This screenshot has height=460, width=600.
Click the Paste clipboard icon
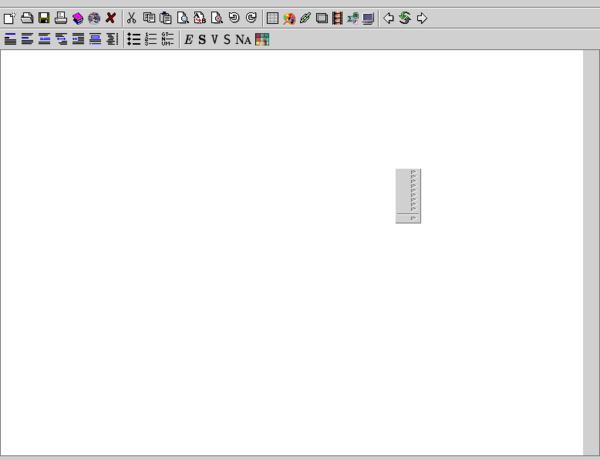point(166,18)
